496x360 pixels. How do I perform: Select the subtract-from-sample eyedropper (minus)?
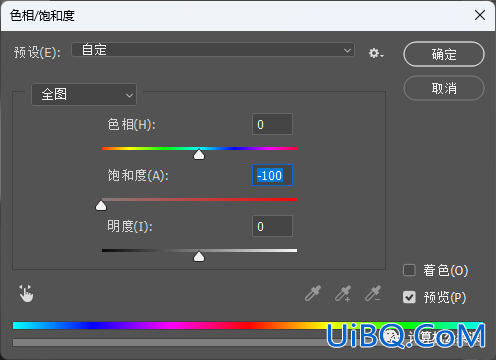(373, 293)
